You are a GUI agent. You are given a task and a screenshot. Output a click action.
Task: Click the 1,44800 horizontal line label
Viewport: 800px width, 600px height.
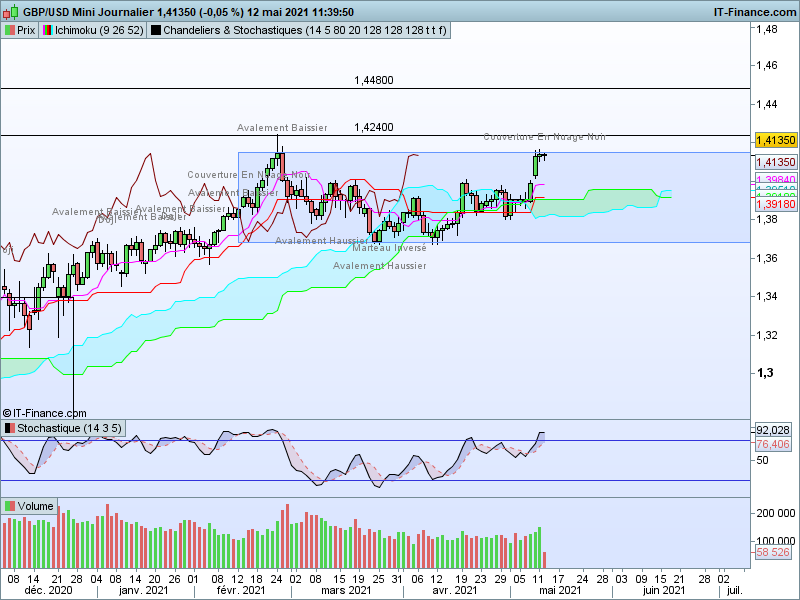373,80
